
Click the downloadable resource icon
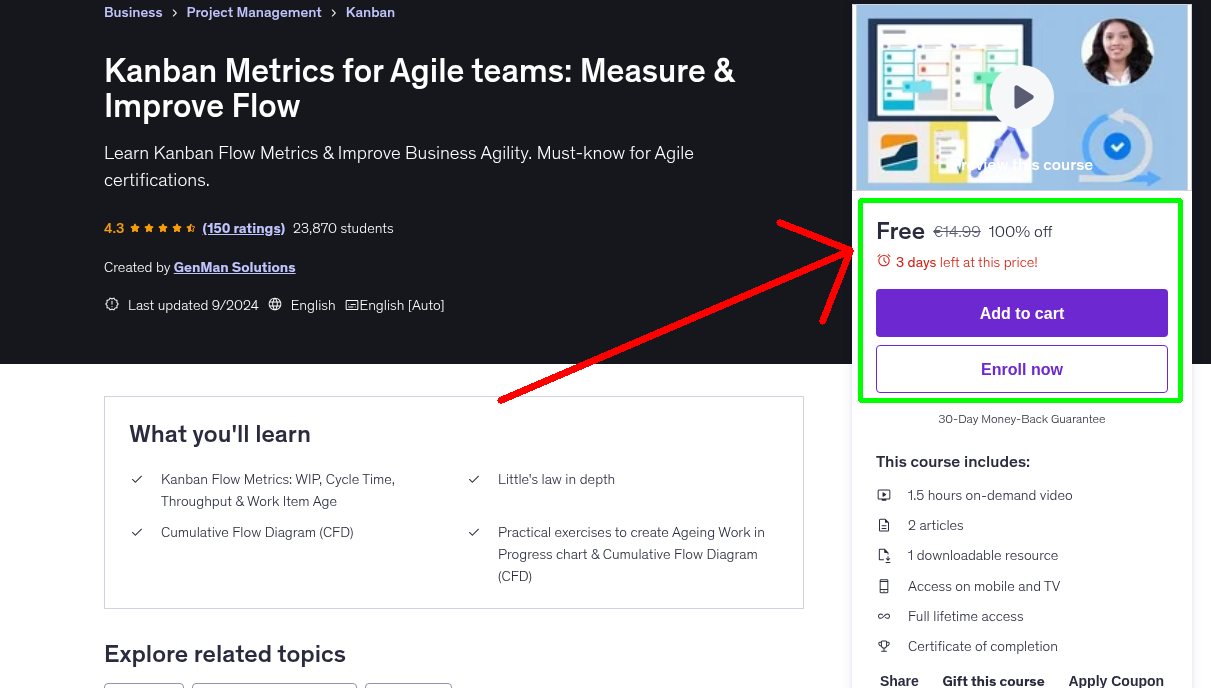click(x=884, y=555)
